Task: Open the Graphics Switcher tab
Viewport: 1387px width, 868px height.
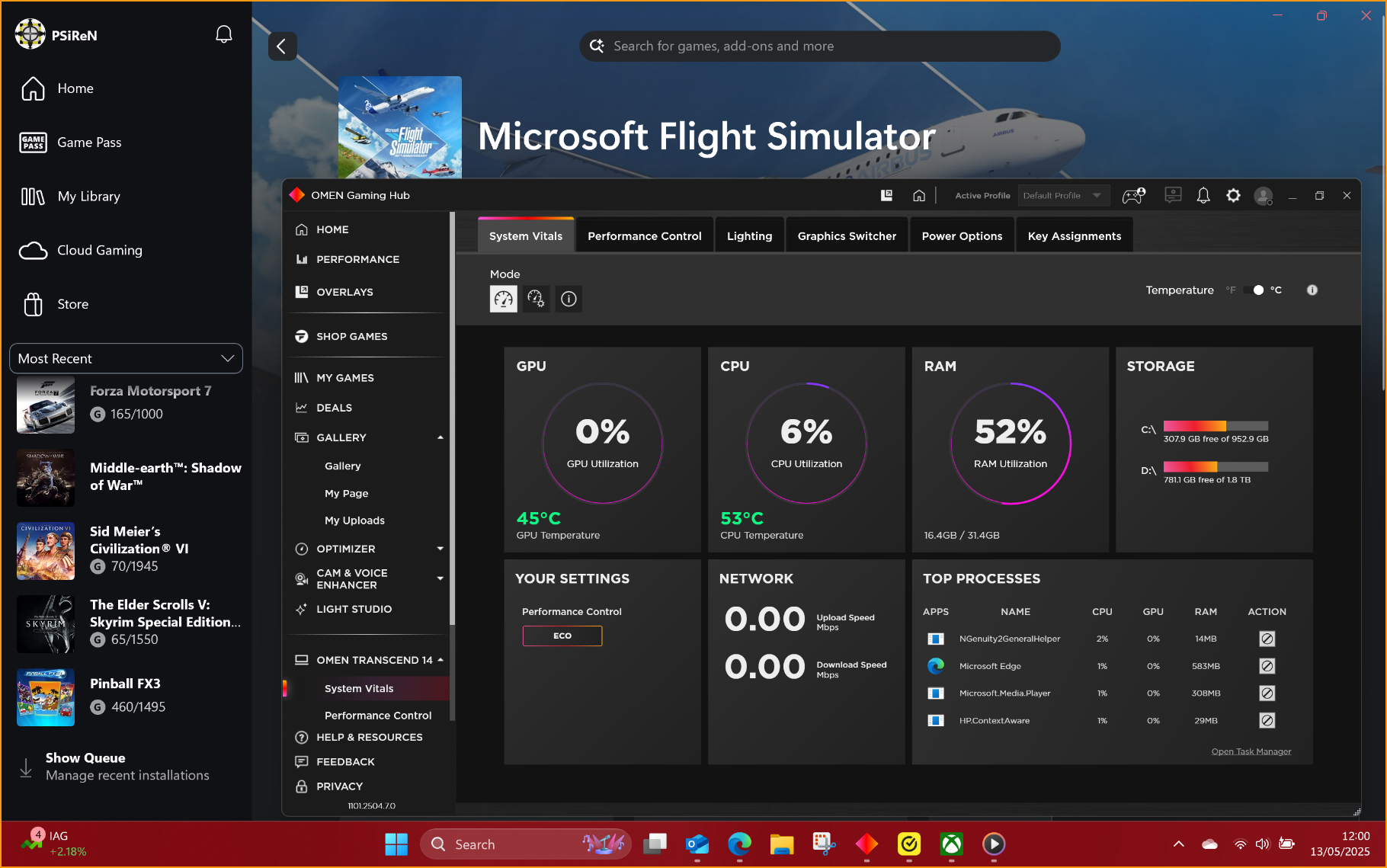Action: 847,236
